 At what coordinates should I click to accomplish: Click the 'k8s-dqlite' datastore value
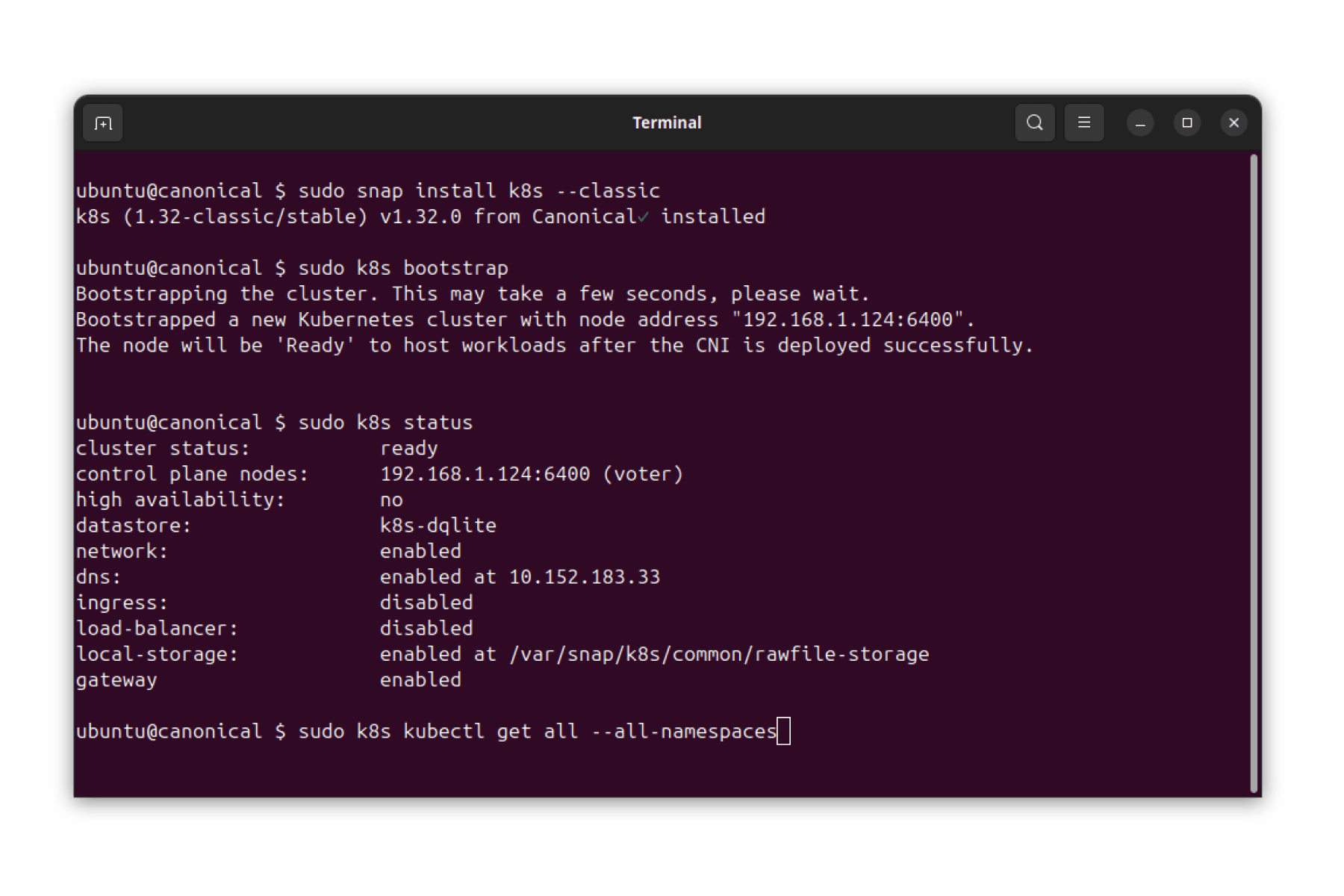pyautogui.click(x=438, y=526)
